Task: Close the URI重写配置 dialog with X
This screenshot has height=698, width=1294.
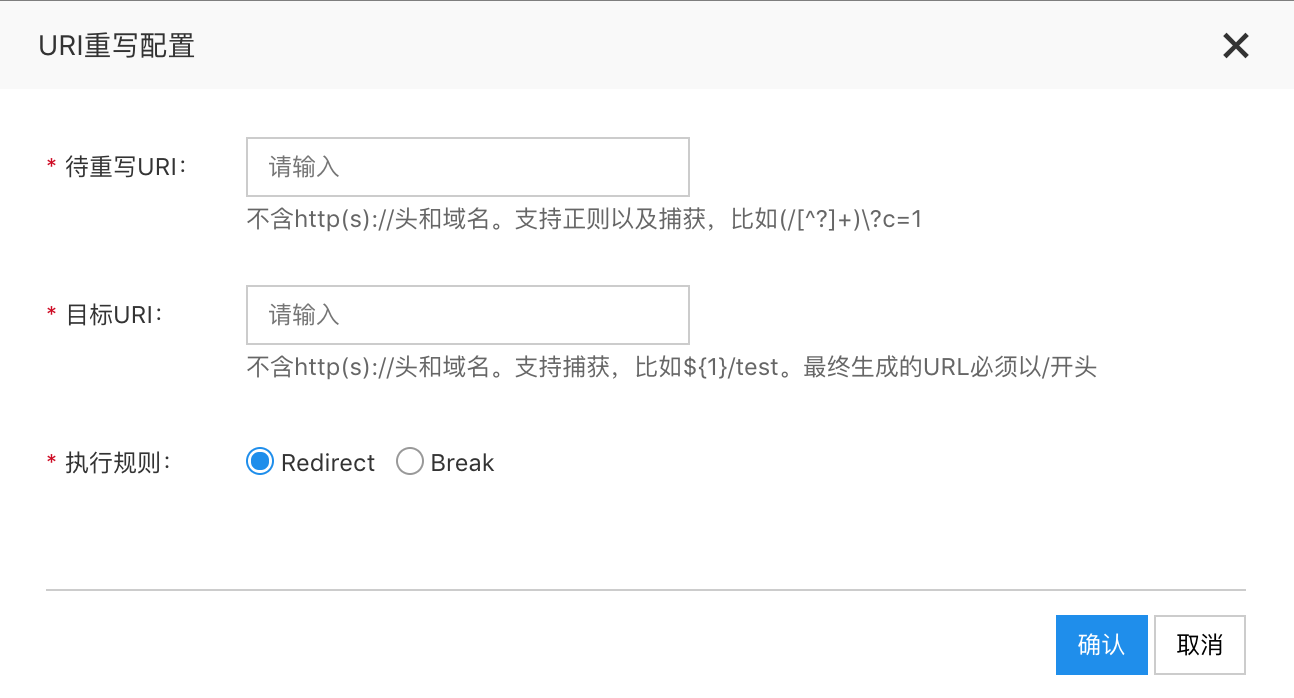Action: [1236, 45]
